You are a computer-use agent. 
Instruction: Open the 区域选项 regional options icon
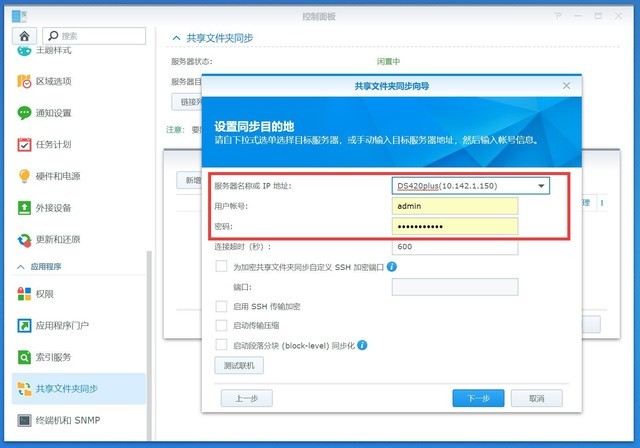tap(24, 81)
